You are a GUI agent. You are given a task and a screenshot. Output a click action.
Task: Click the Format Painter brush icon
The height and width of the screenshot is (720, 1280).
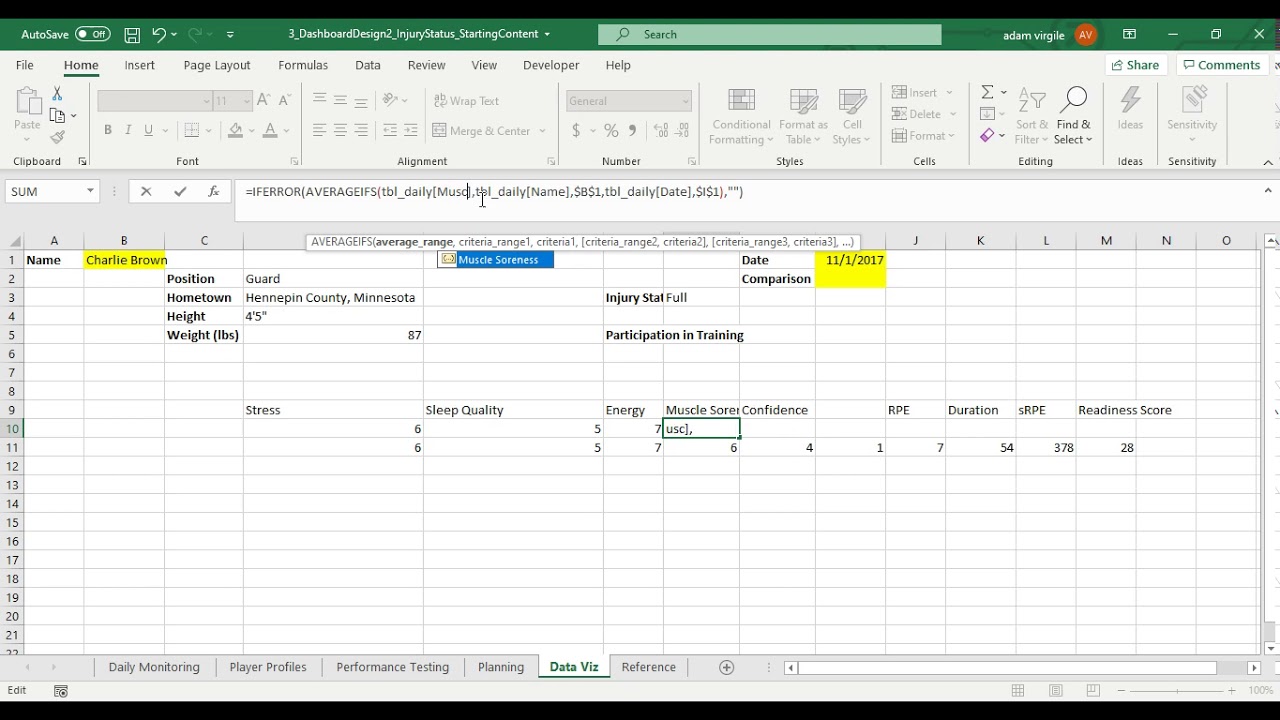click(57, 138)
